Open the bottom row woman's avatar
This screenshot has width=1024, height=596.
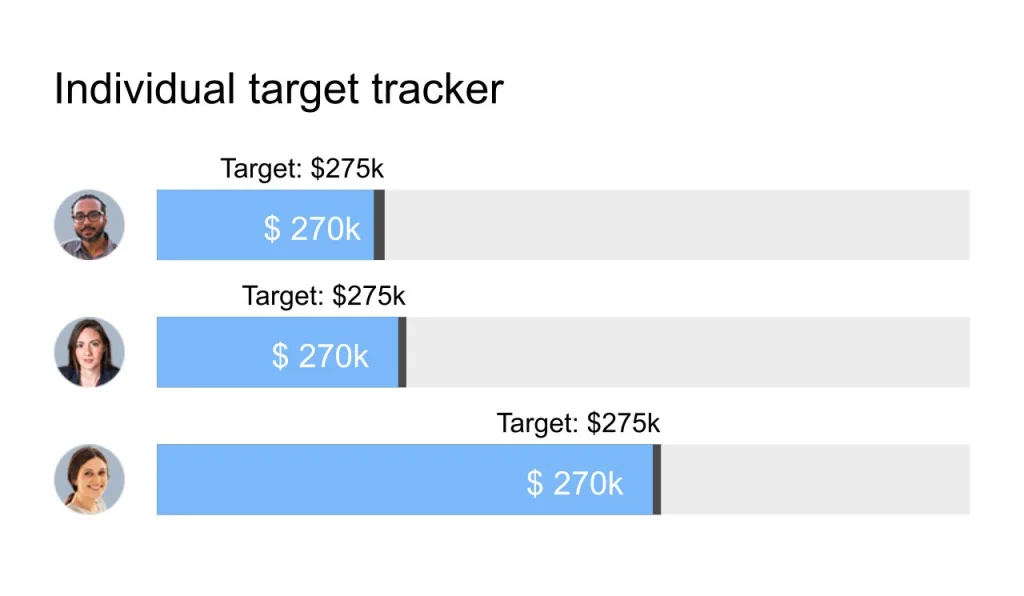pos(89,480)
